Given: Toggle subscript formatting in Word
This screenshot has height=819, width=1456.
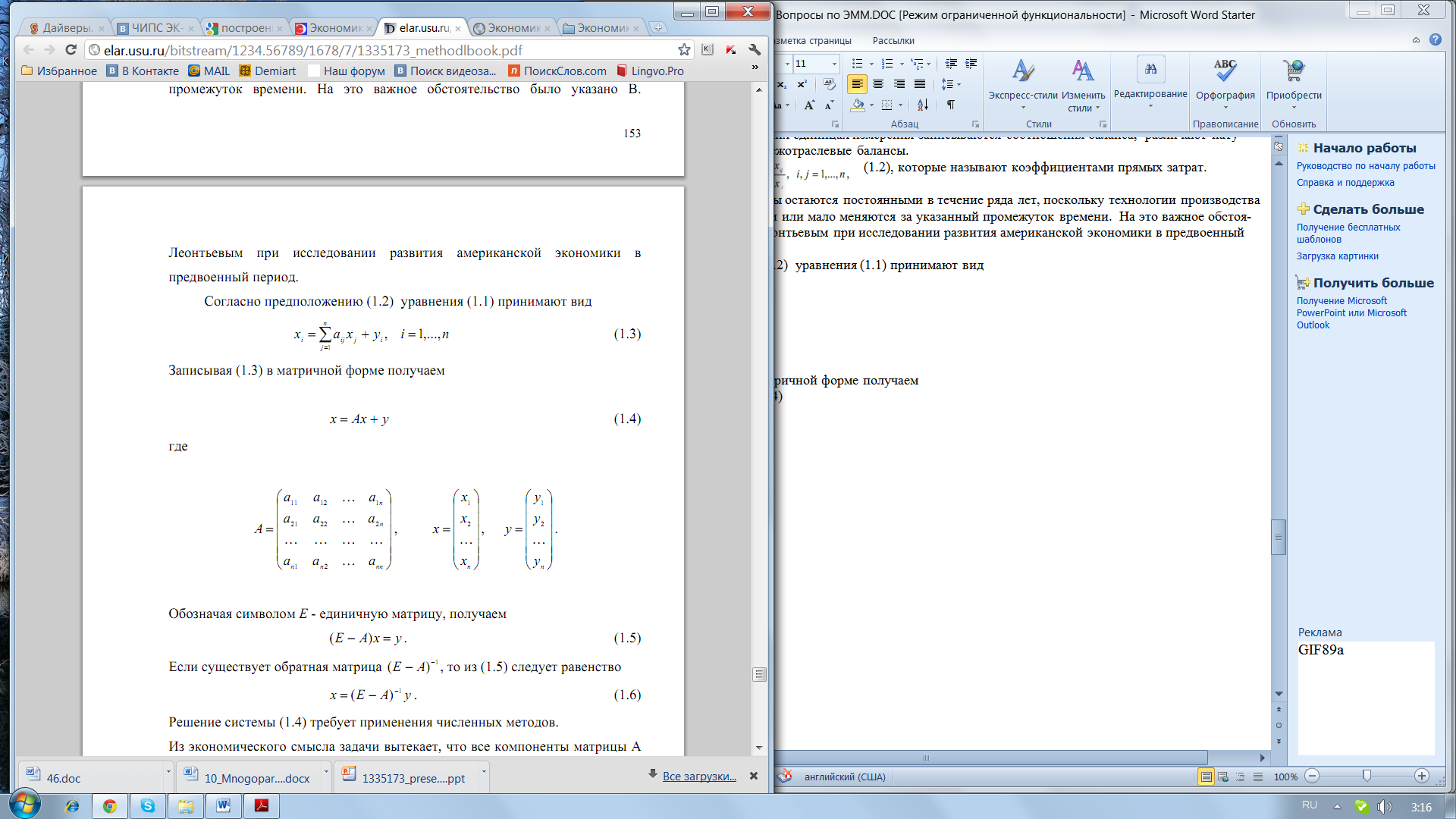Looking at the screenshot, I should click(783, 84).
